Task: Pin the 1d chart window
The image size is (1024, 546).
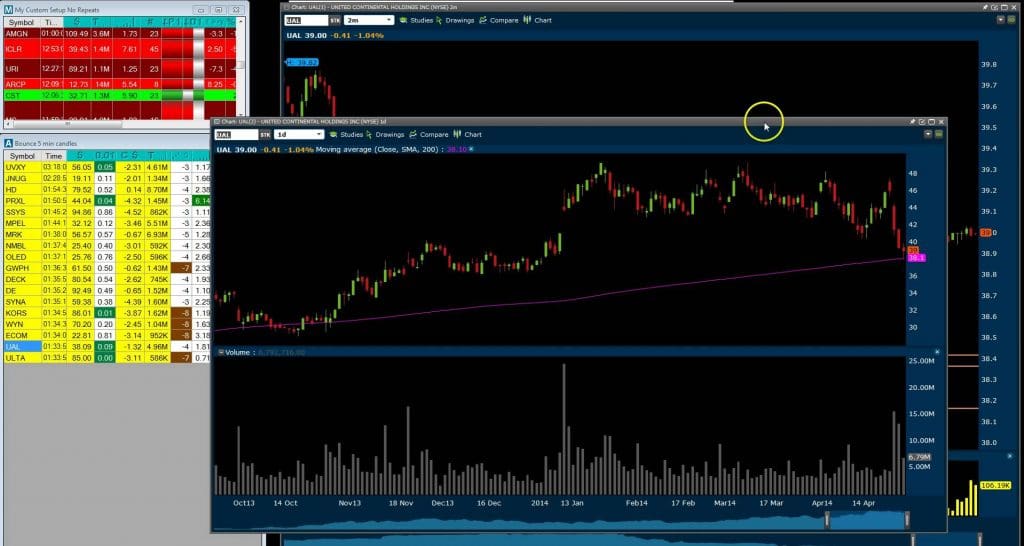Action: (x=912, y=121)
